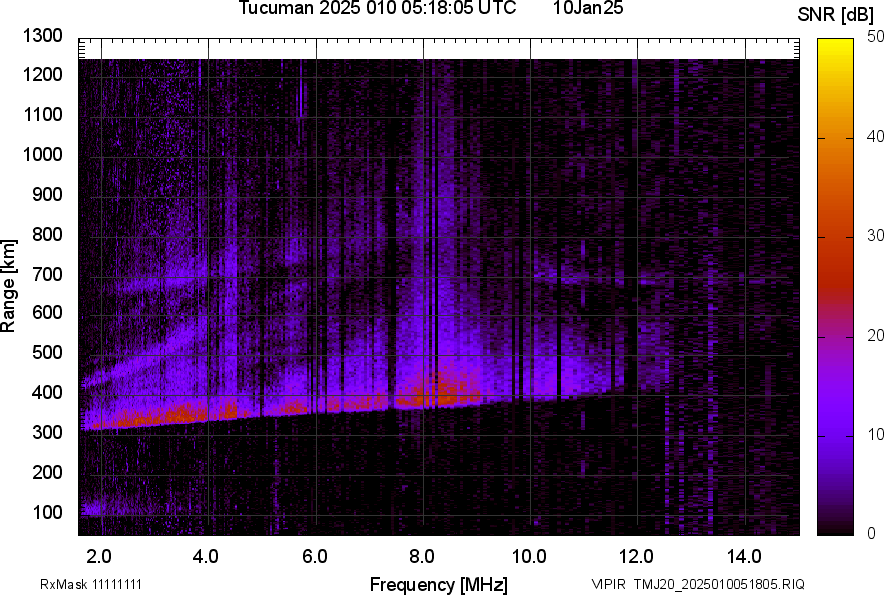The width and height of the screenshot is (884, 595).
Task: Click the 0 label at colorbar bottom
Action: (872, 533)
